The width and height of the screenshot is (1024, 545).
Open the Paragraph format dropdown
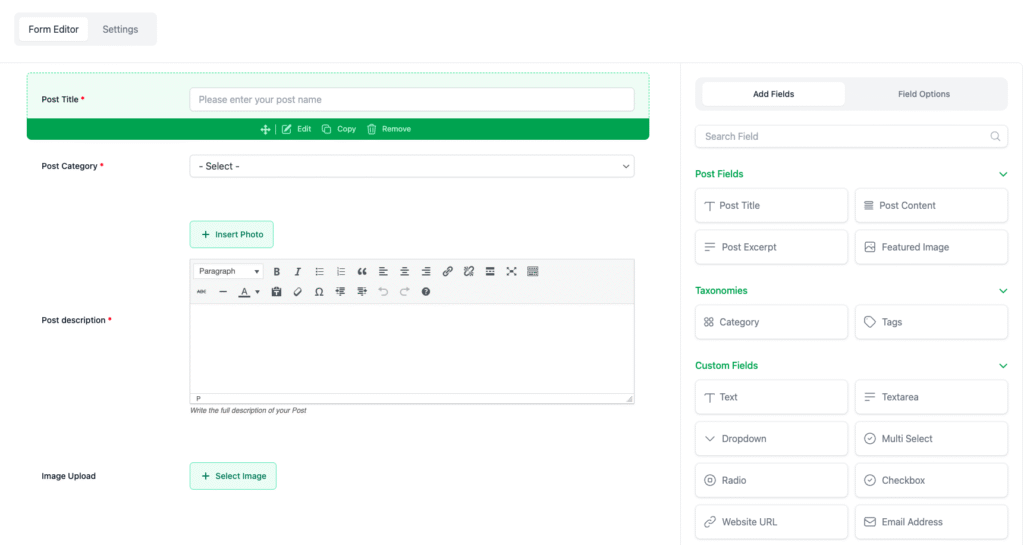coord(229,272)
